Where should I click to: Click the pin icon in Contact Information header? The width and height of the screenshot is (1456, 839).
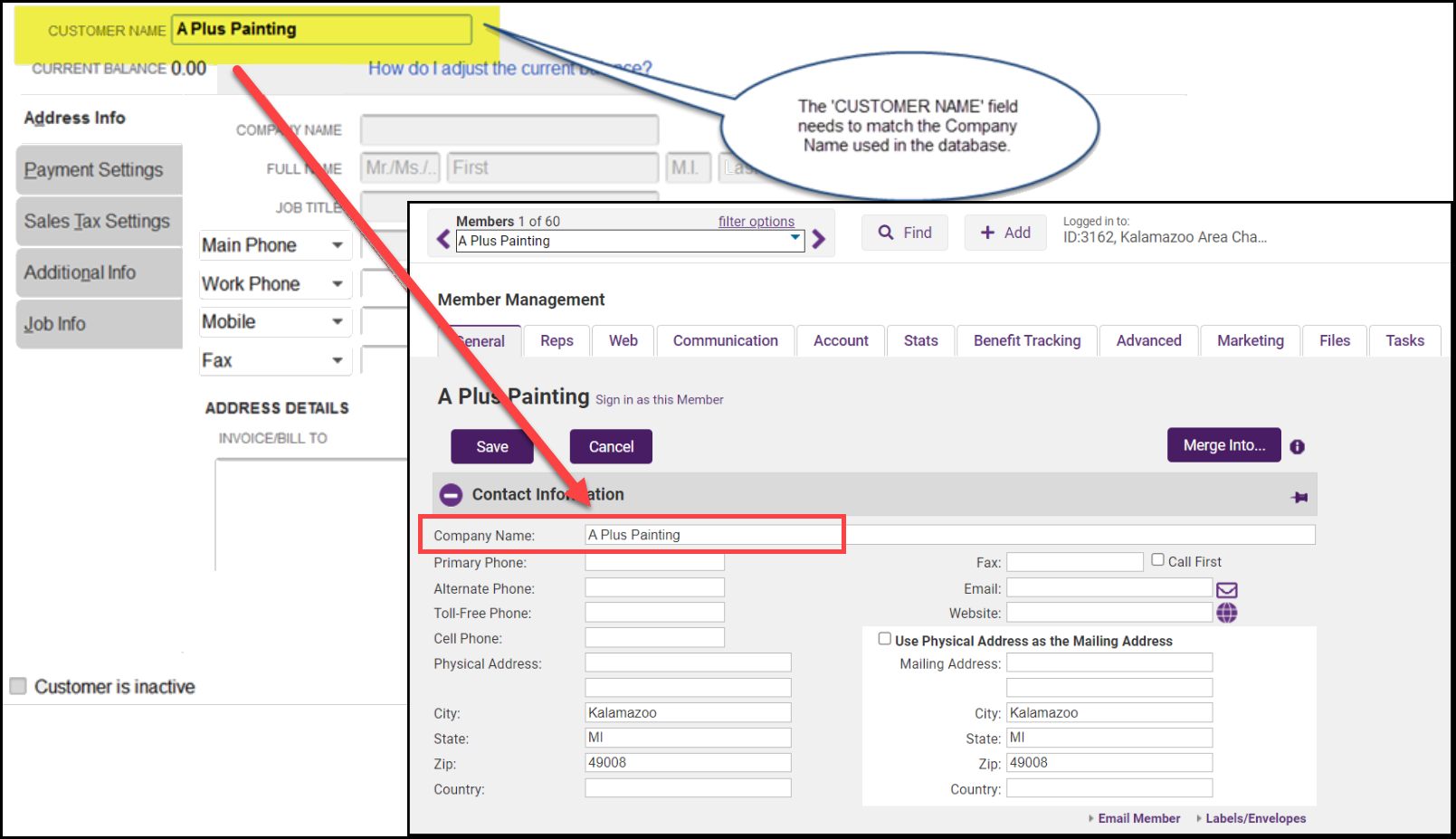point(1299,497)
